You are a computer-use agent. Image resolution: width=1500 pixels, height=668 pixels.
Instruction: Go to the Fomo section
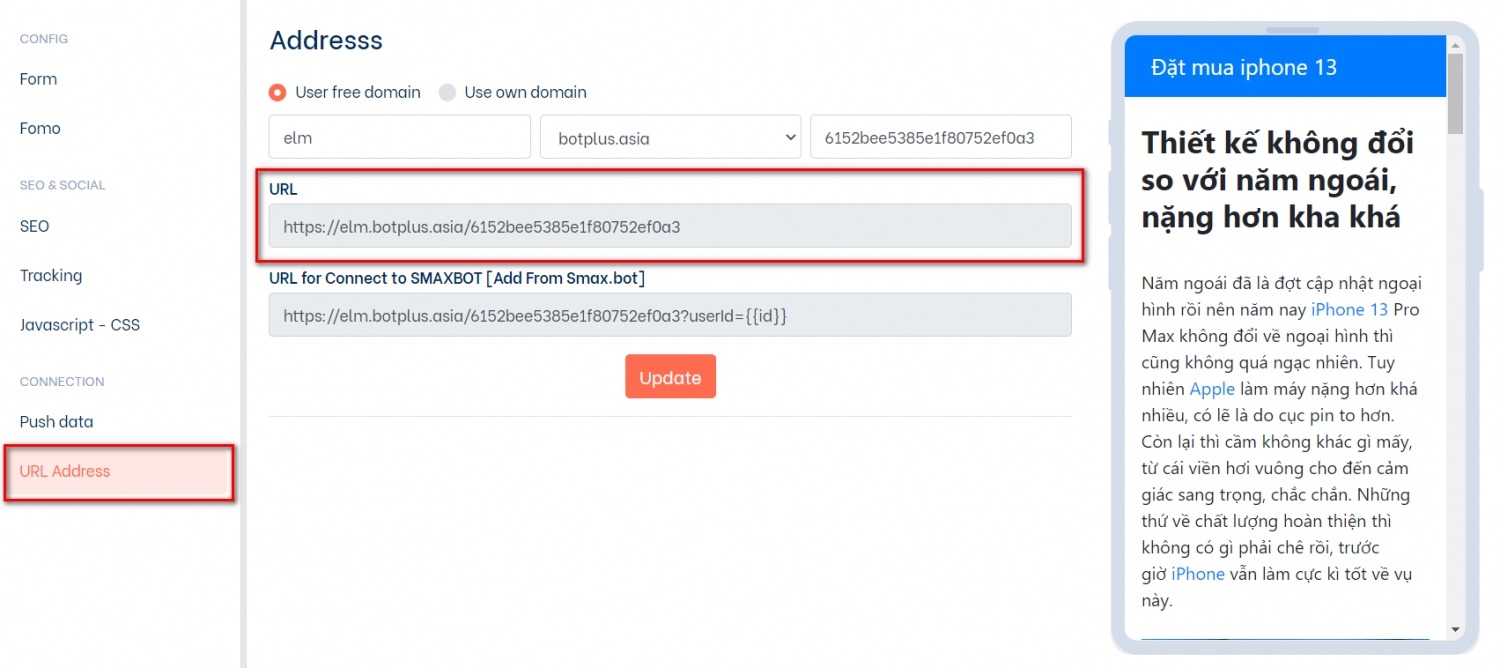point(40,128)
